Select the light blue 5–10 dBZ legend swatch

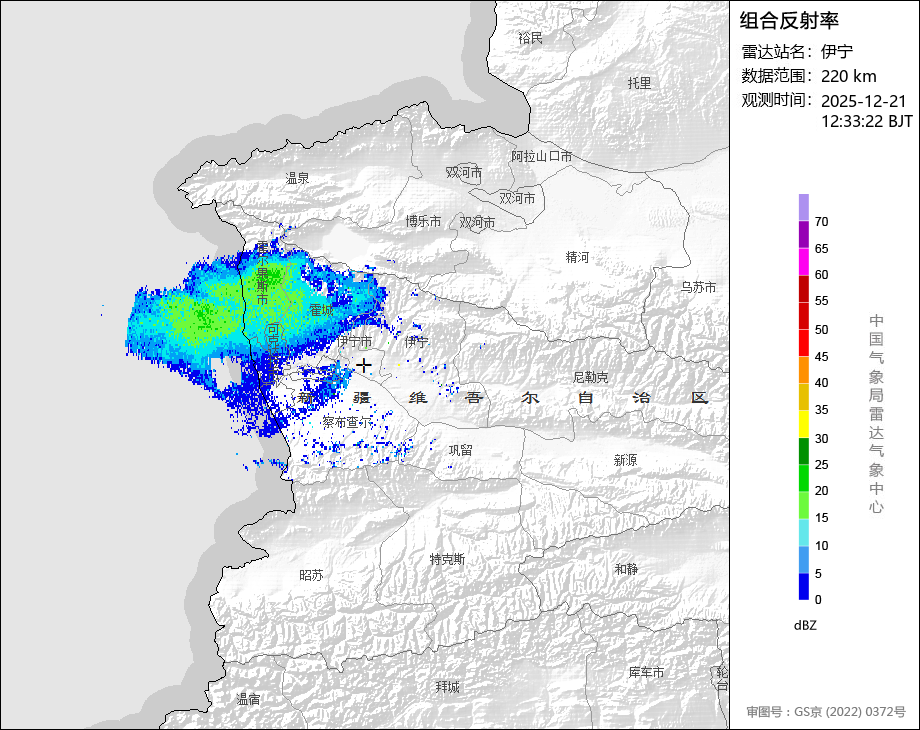(x=804, y=560)
